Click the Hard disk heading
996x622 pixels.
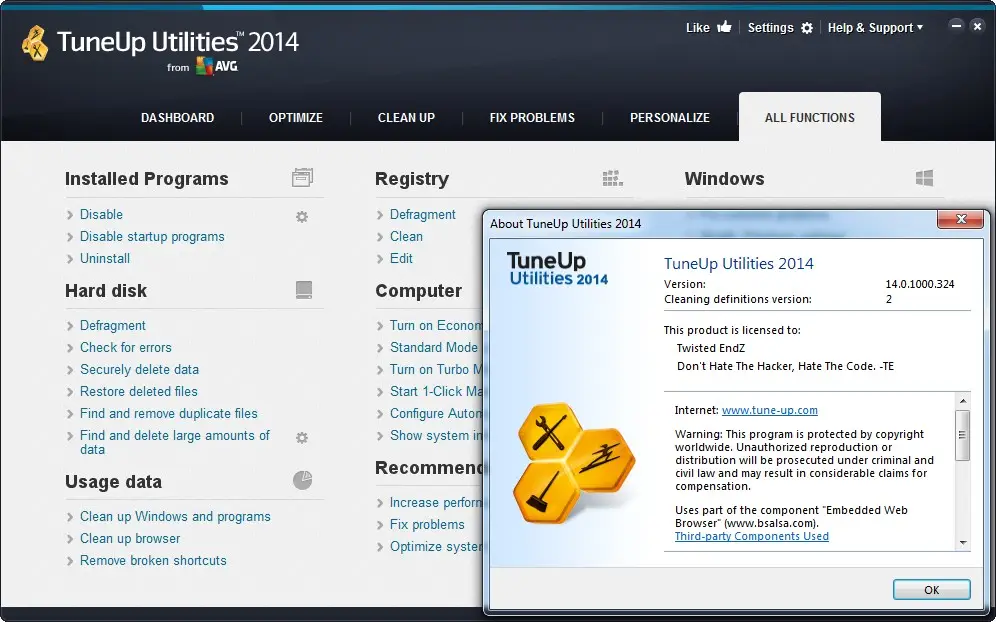(x=106, y=290)
